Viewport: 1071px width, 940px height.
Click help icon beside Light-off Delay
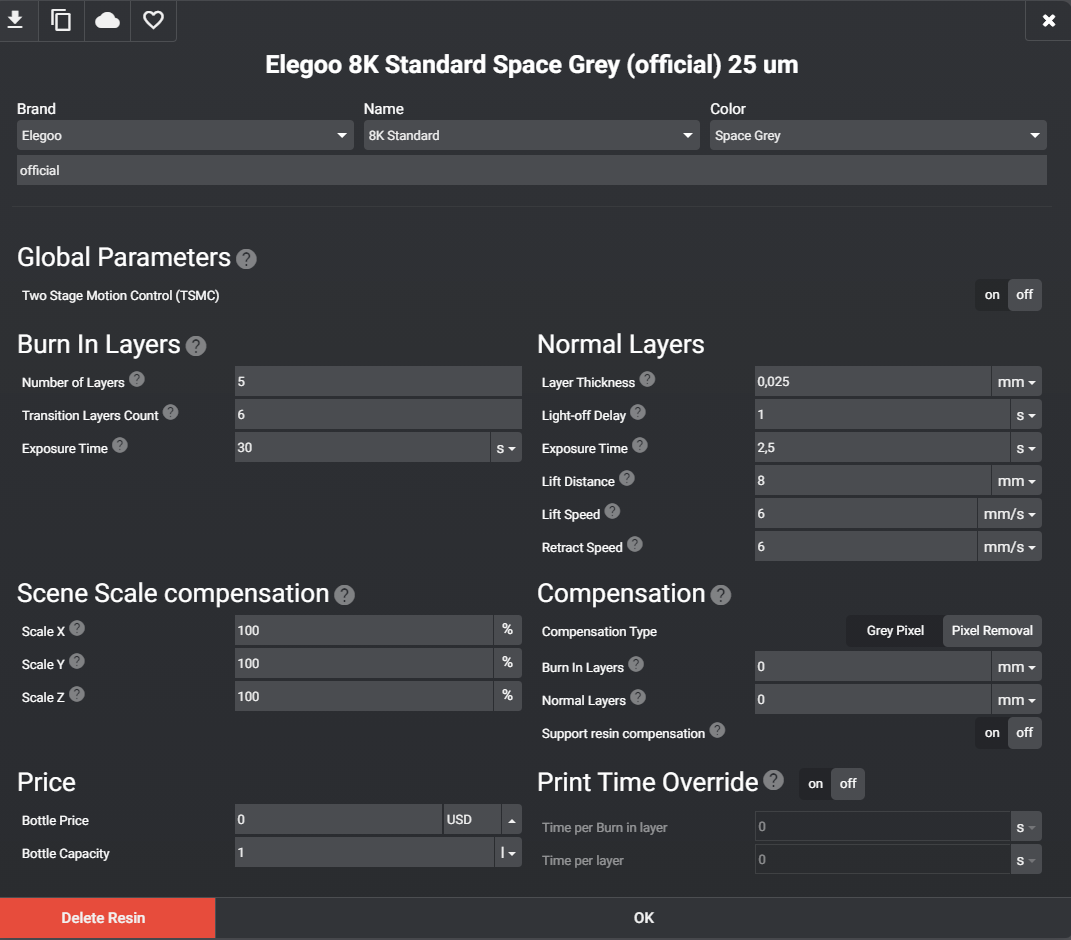pyautogui.click(x=637, y=412)
